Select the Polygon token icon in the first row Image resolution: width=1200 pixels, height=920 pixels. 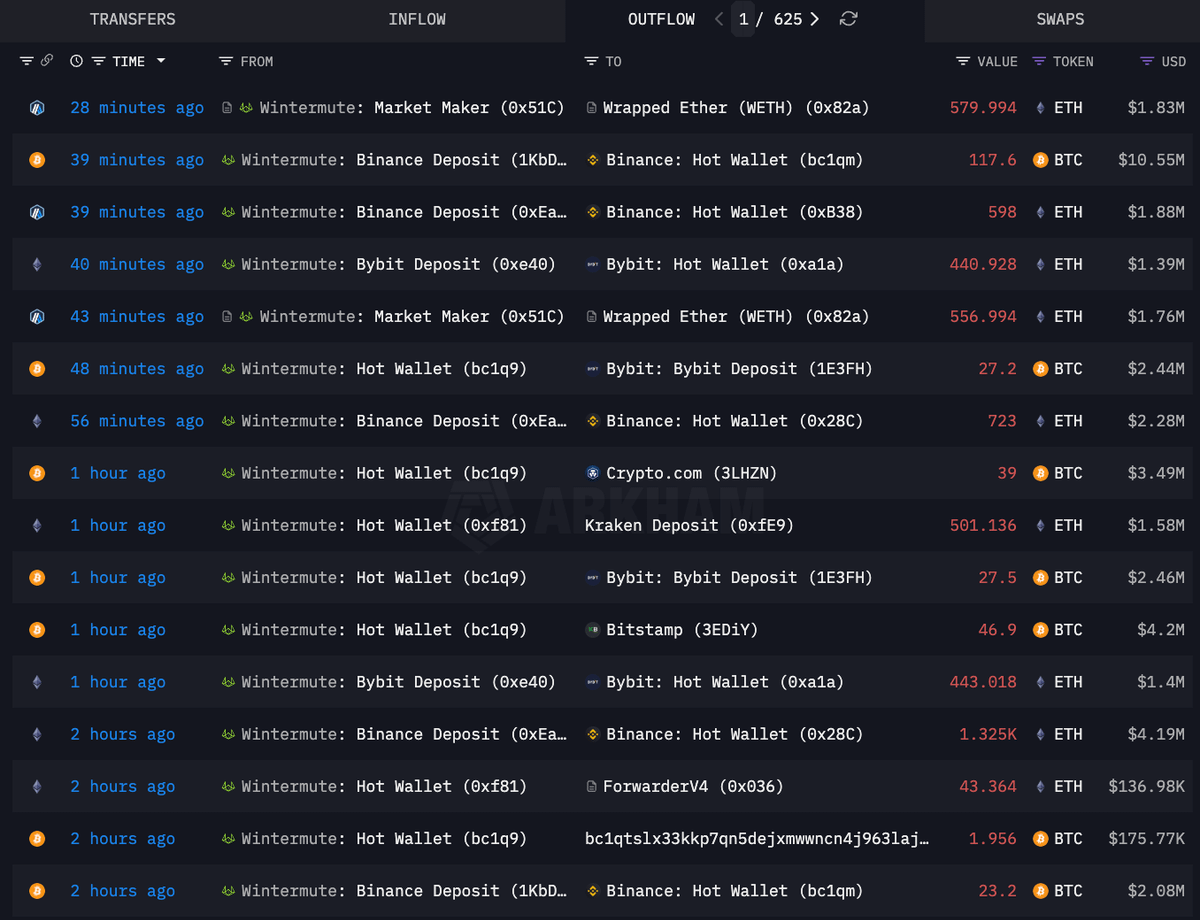click(x=37, y=107)
